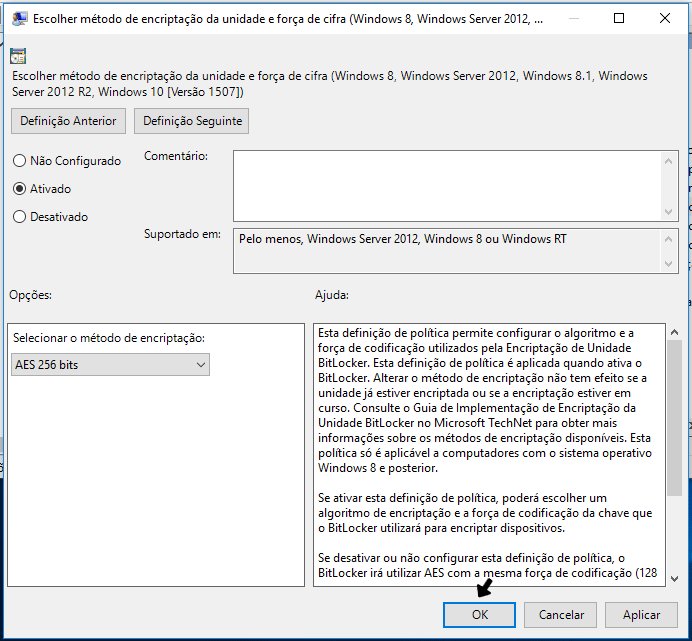Click the Ajuda pane scroll down arrow
The image size is (692, 641).
(674, 578)
